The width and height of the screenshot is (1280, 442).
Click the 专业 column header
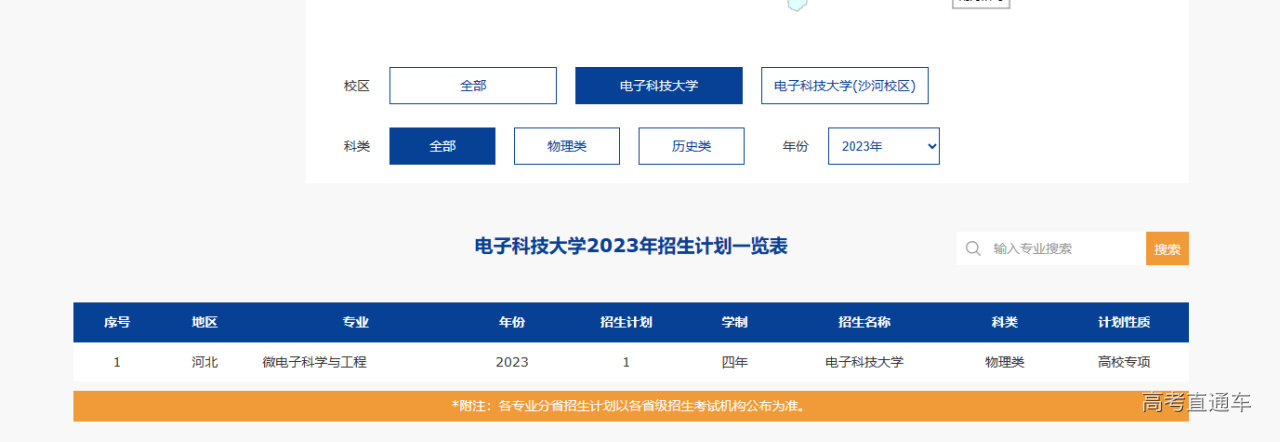(x=356, y=322)
